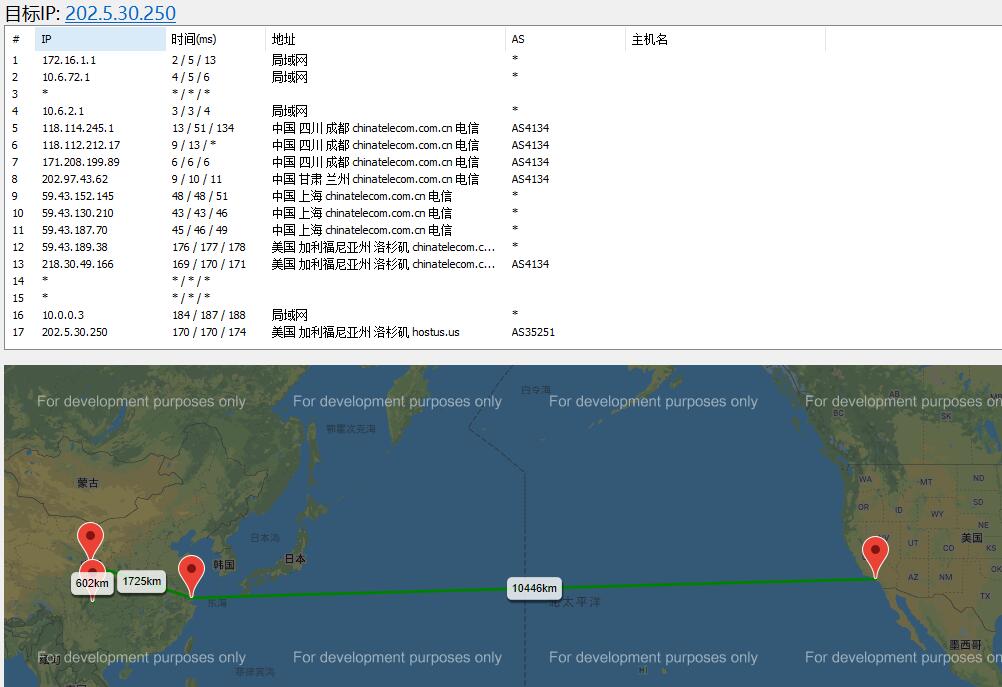Click the northern map marker below 蒙古

90,540
